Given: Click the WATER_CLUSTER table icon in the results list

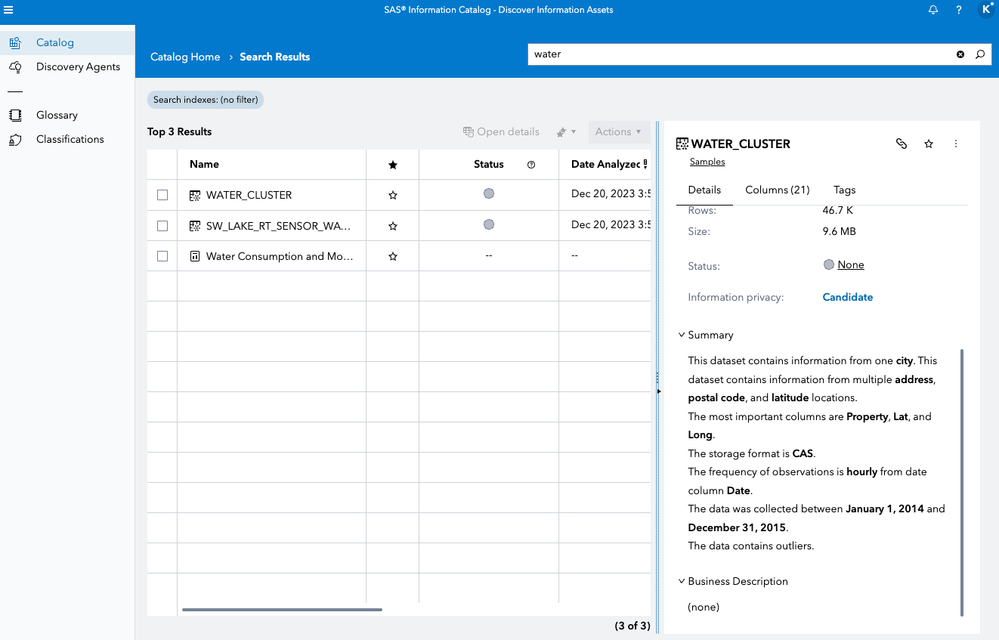Looking at the screenshot, I should [195, 196].
